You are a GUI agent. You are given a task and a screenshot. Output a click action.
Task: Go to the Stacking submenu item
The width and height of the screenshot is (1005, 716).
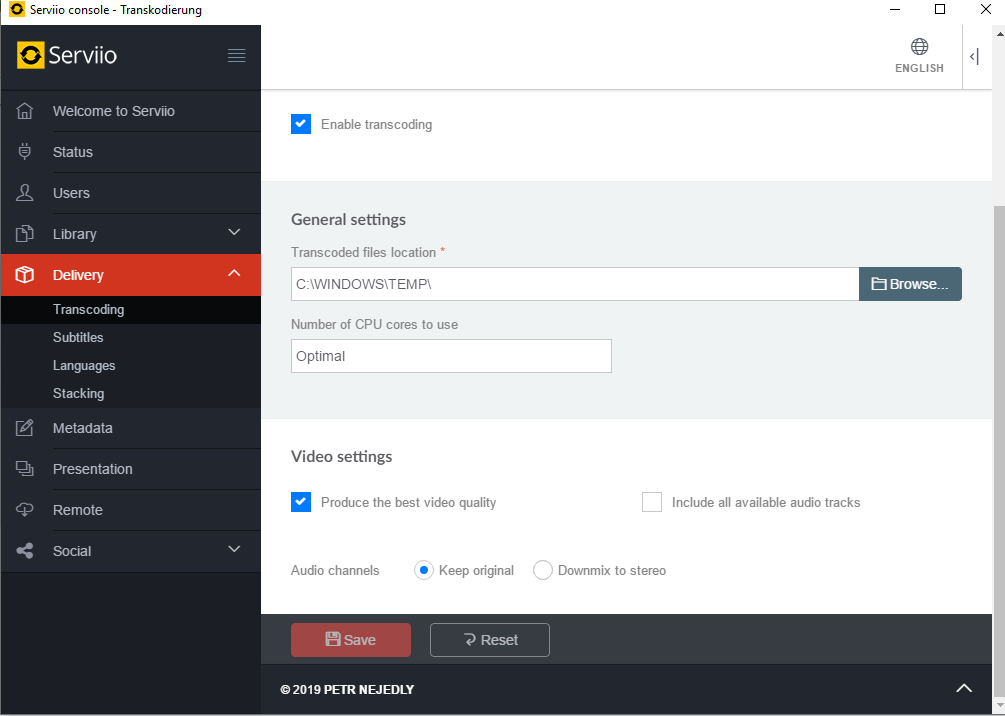click(78, 394)
